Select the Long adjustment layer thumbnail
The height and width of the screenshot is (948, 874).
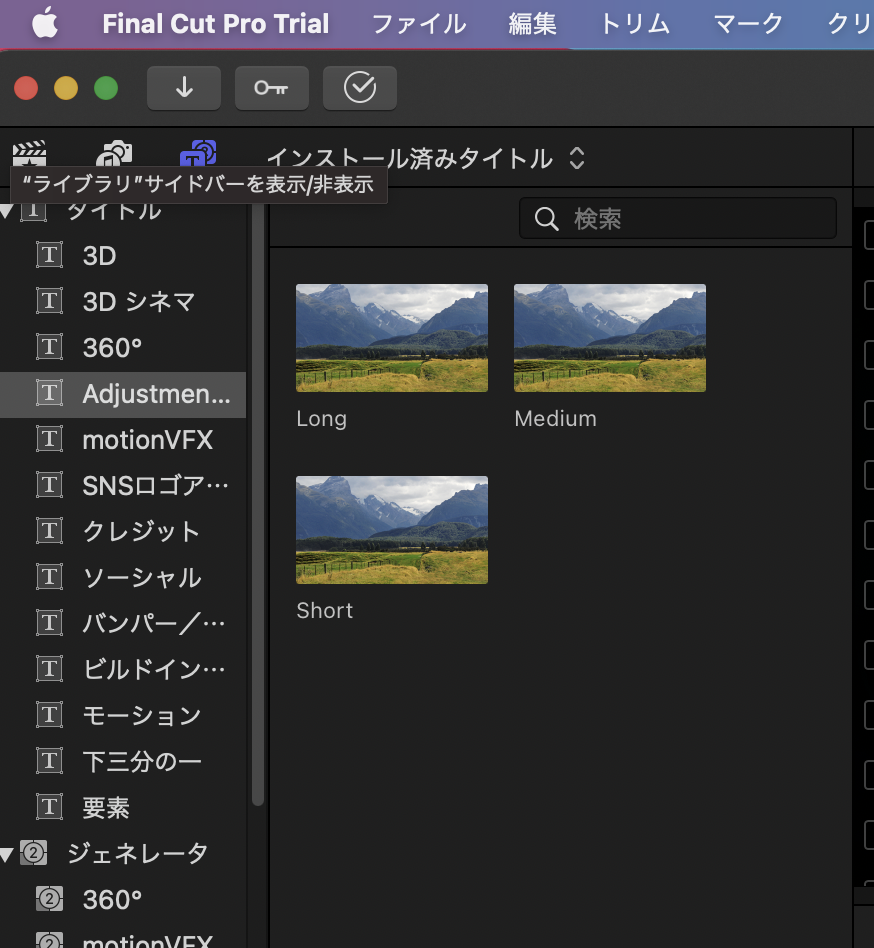click(392, 338)
